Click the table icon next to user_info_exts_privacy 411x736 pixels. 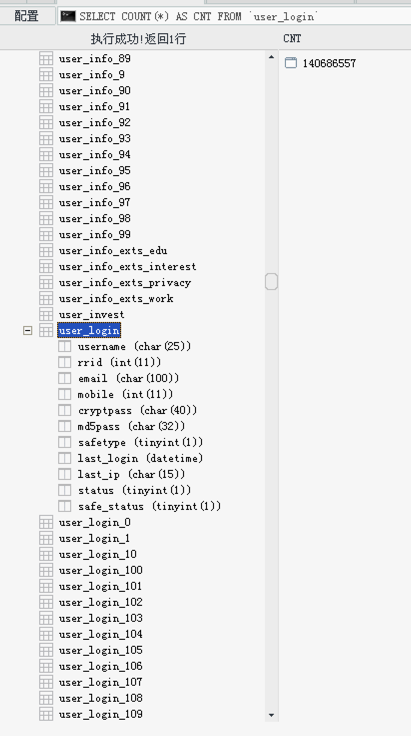pos(46,283)
